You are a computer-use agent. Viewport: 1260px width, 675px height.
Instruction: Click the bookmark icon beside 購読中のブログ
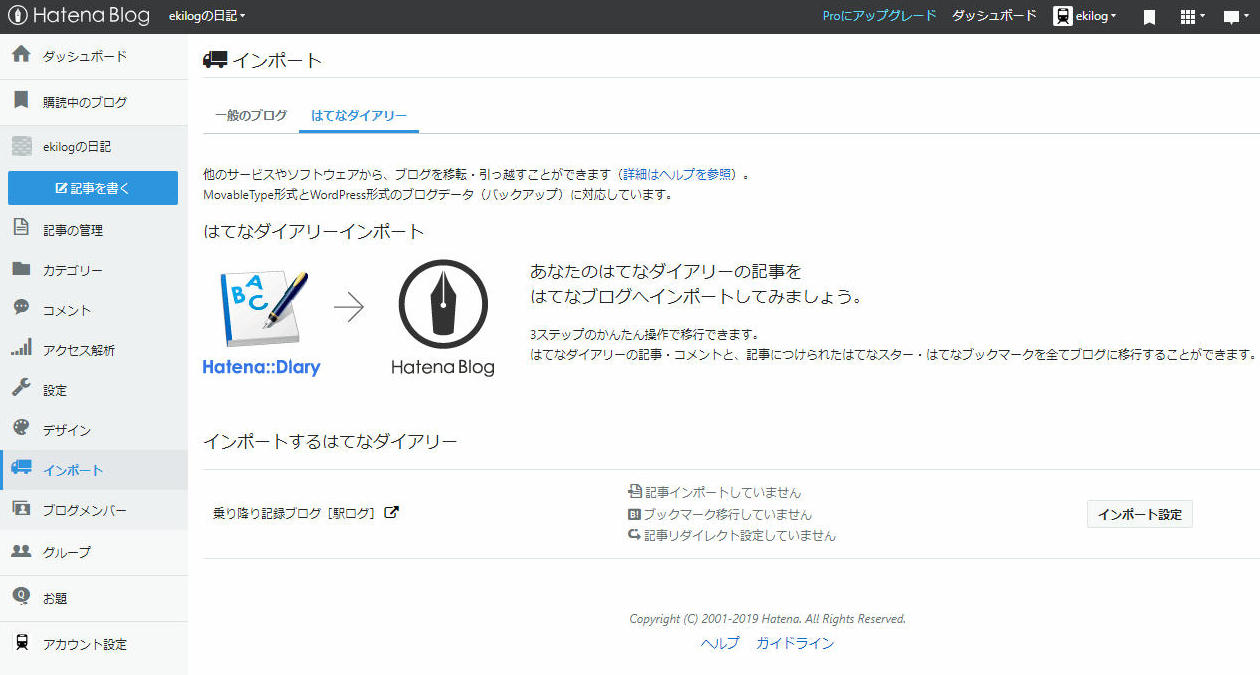(x=21, y=101)
